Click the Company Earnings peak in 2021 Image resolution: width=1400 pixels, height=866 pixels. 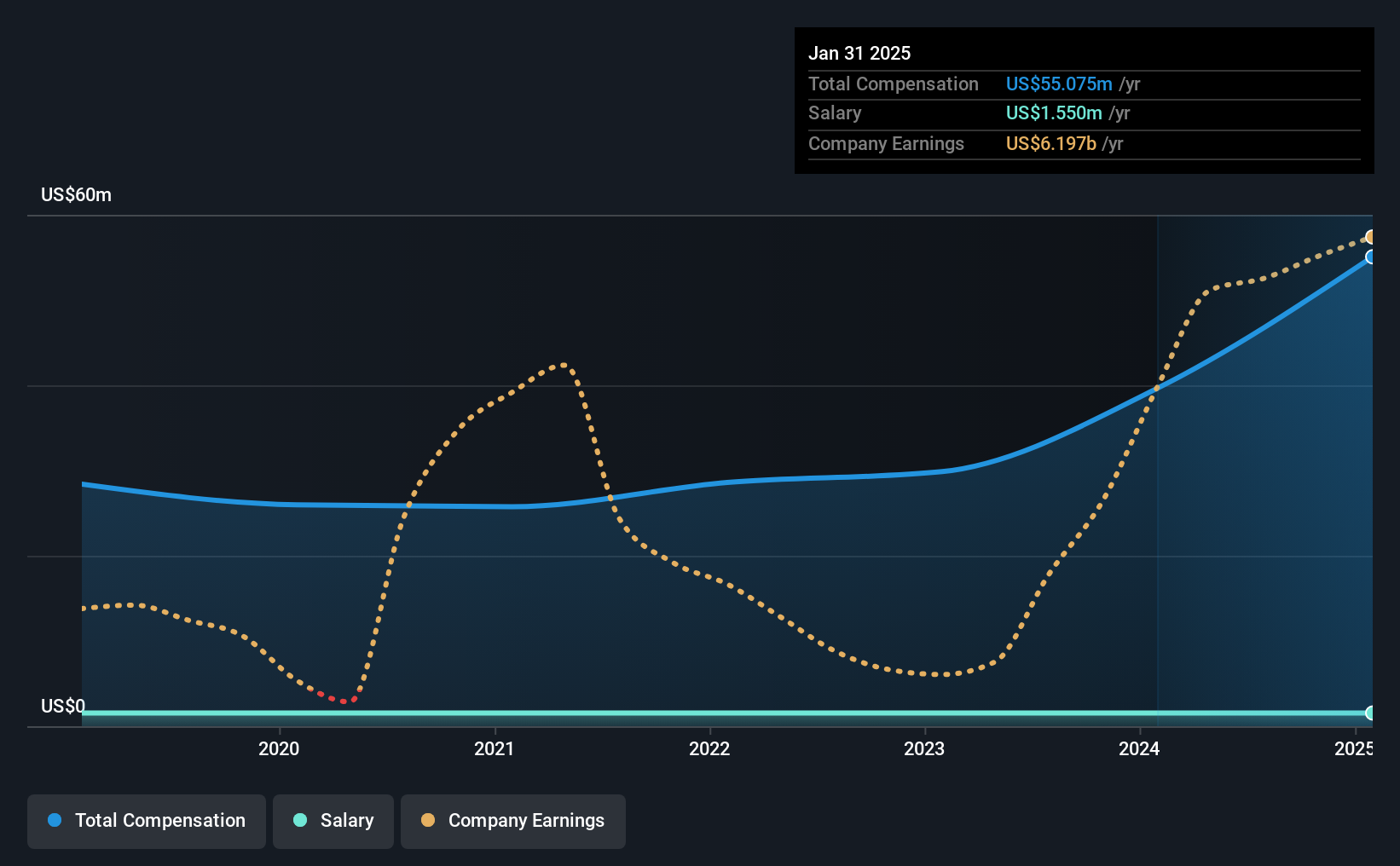(x=563, y=365)
